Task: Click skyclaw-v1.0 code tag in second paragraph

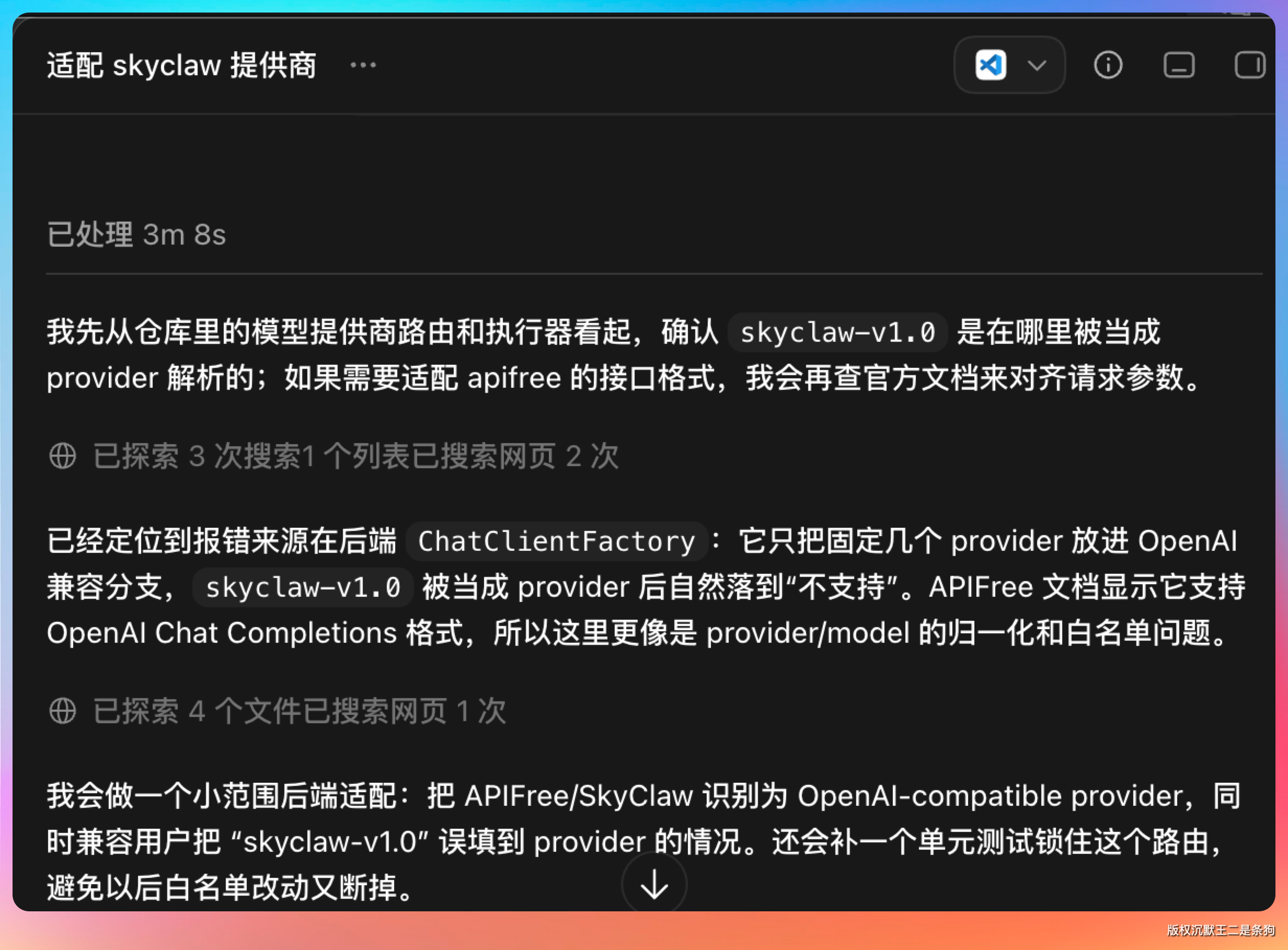Action: (303, 587)
